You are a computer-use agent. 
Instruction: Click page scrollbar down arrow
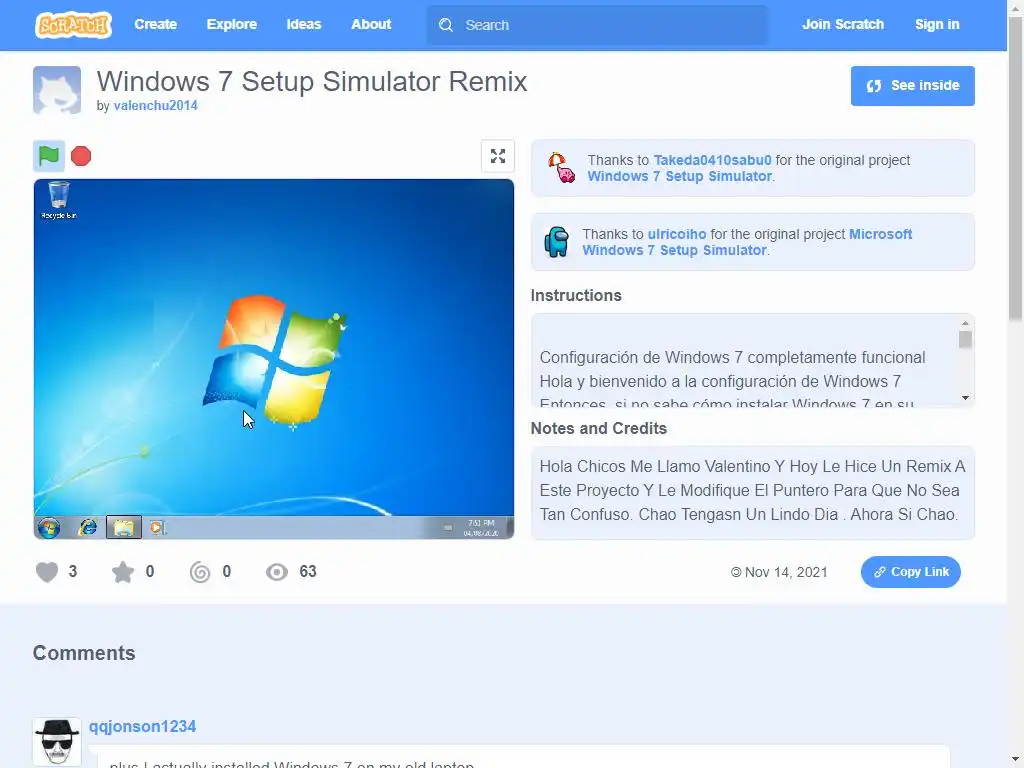coord(1015,761)
